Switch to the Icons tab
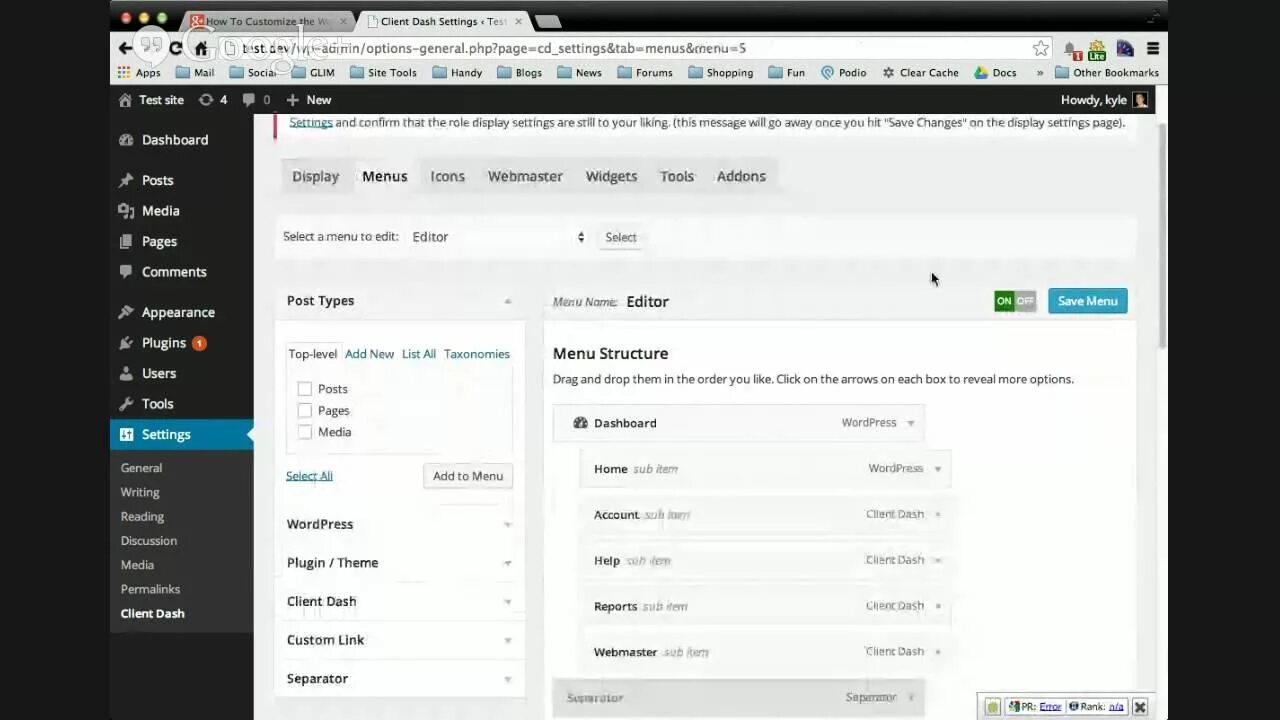The width and height of the screenshot is (1280, 720). pyautogui.click(x=447, y=176)
